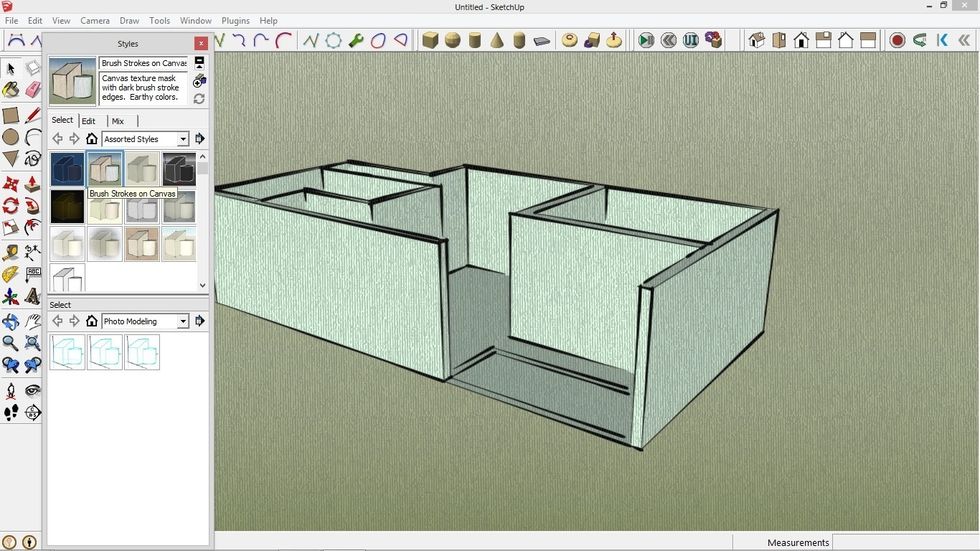Switch to the Edit tab in Styles
The width and height of the screenshot is (980, 551).
click(89, 121)
